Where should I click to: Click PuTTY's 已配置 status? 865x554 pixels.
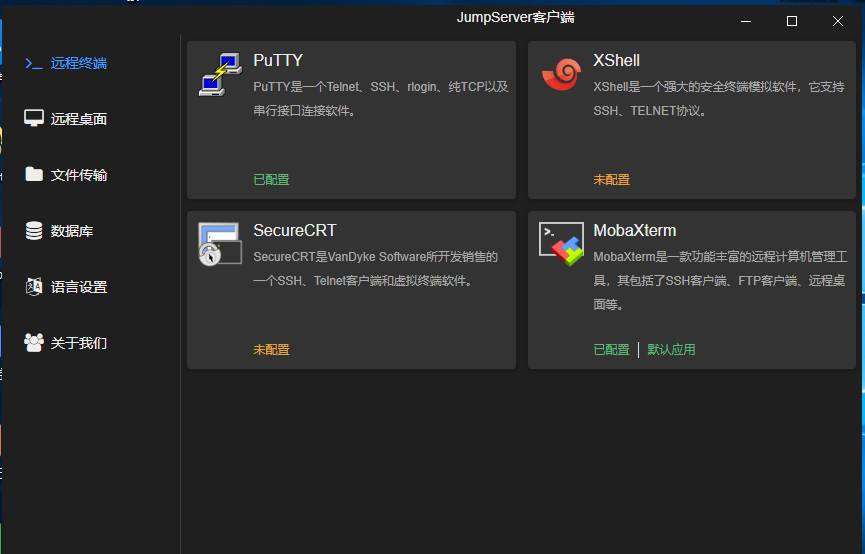tap(271, 179)
